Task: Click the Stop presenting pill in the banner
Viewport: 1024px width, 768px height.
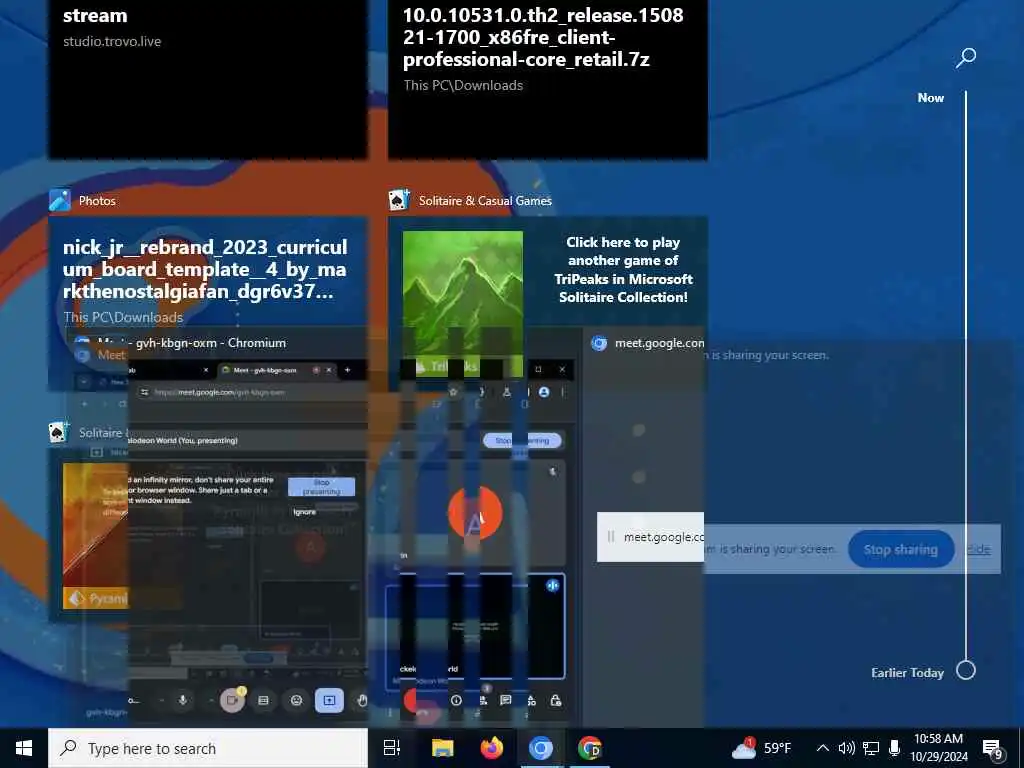Action: [522, 441]
